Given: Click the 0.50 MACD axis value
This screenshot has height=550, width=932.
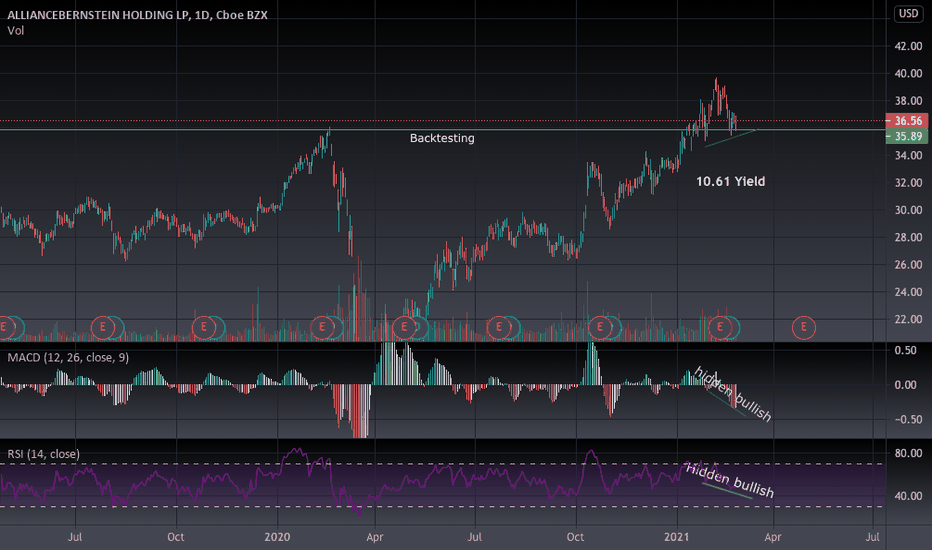Looking at the screenshot, I should tap(905, 350).
